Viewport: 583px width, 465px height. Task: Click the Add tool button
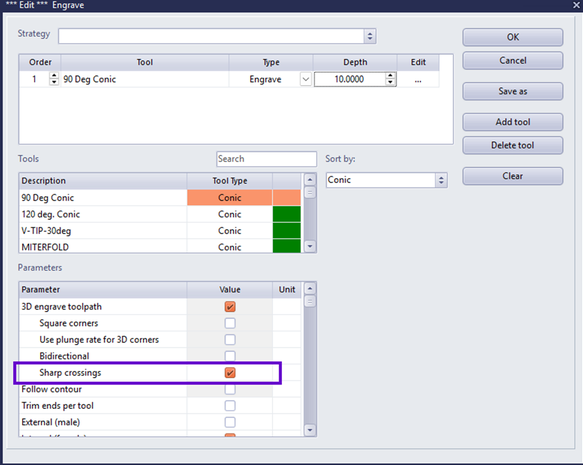512,122
